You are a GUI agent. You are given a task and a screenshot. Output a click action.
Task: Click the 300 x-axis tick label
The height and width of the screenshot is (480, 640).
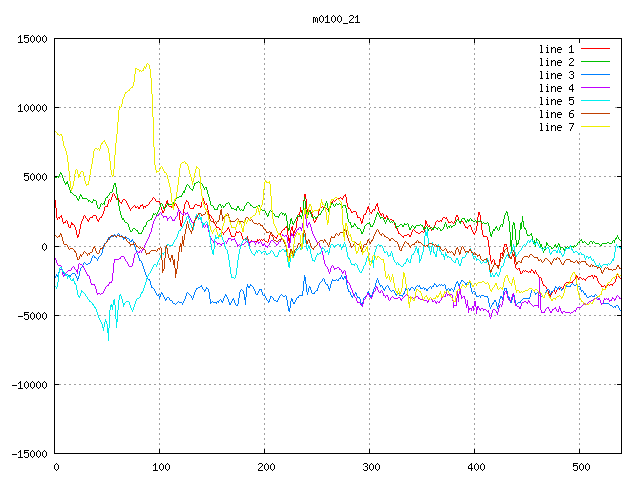coord(370,467)
